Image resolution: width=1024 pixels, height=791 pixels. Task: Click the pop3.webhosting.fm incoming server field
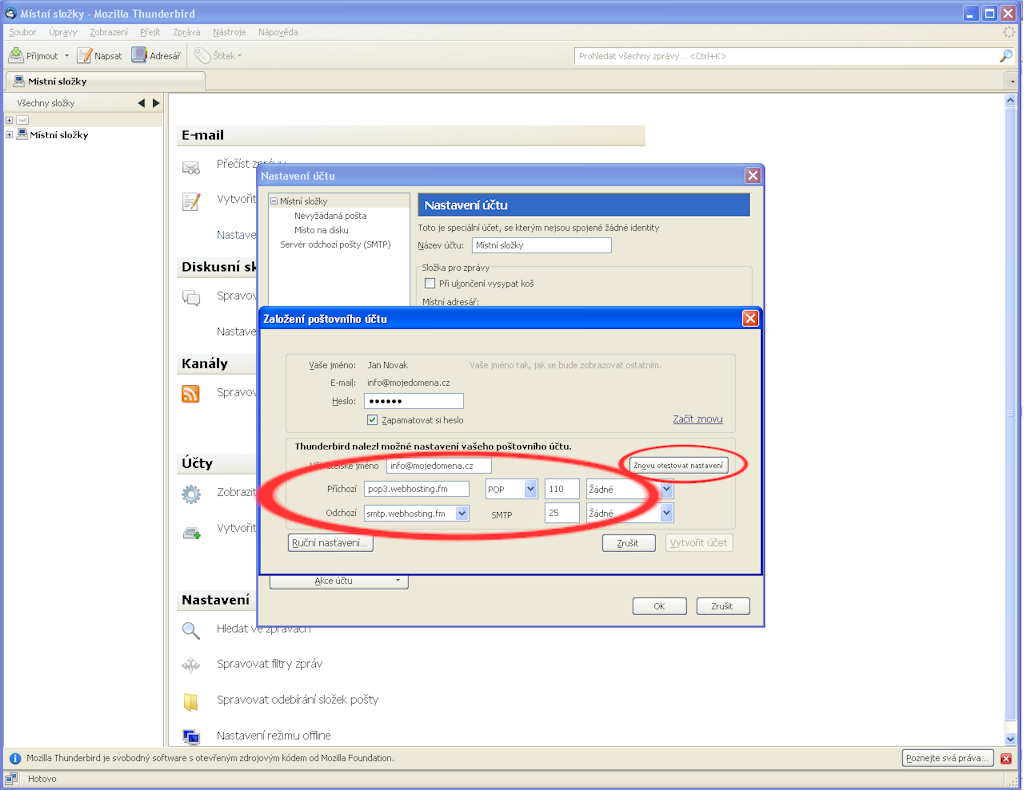[x=417, y=489]
